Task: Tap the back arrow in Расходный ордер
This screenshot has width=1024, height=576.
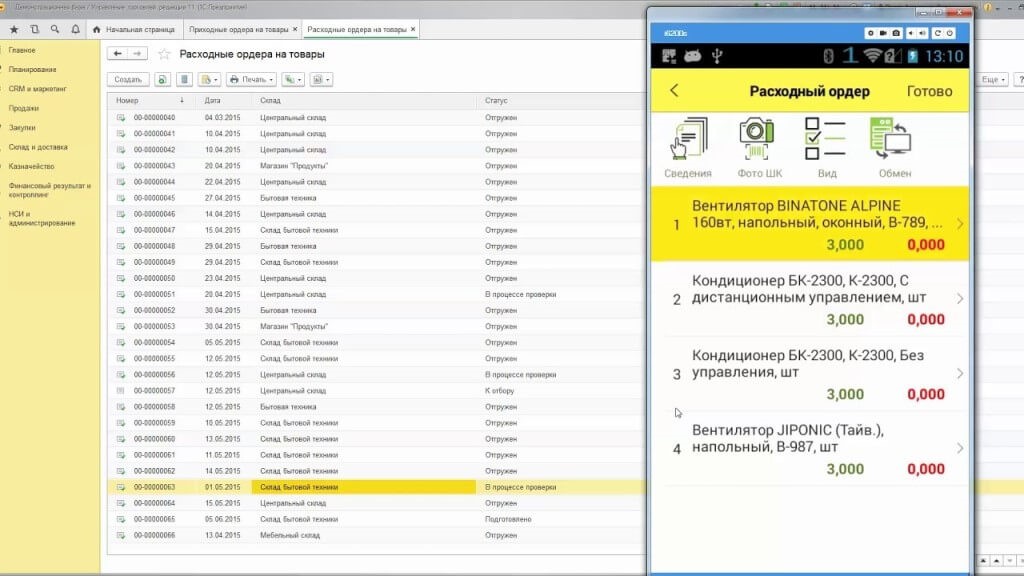Action: coord(674,91)
